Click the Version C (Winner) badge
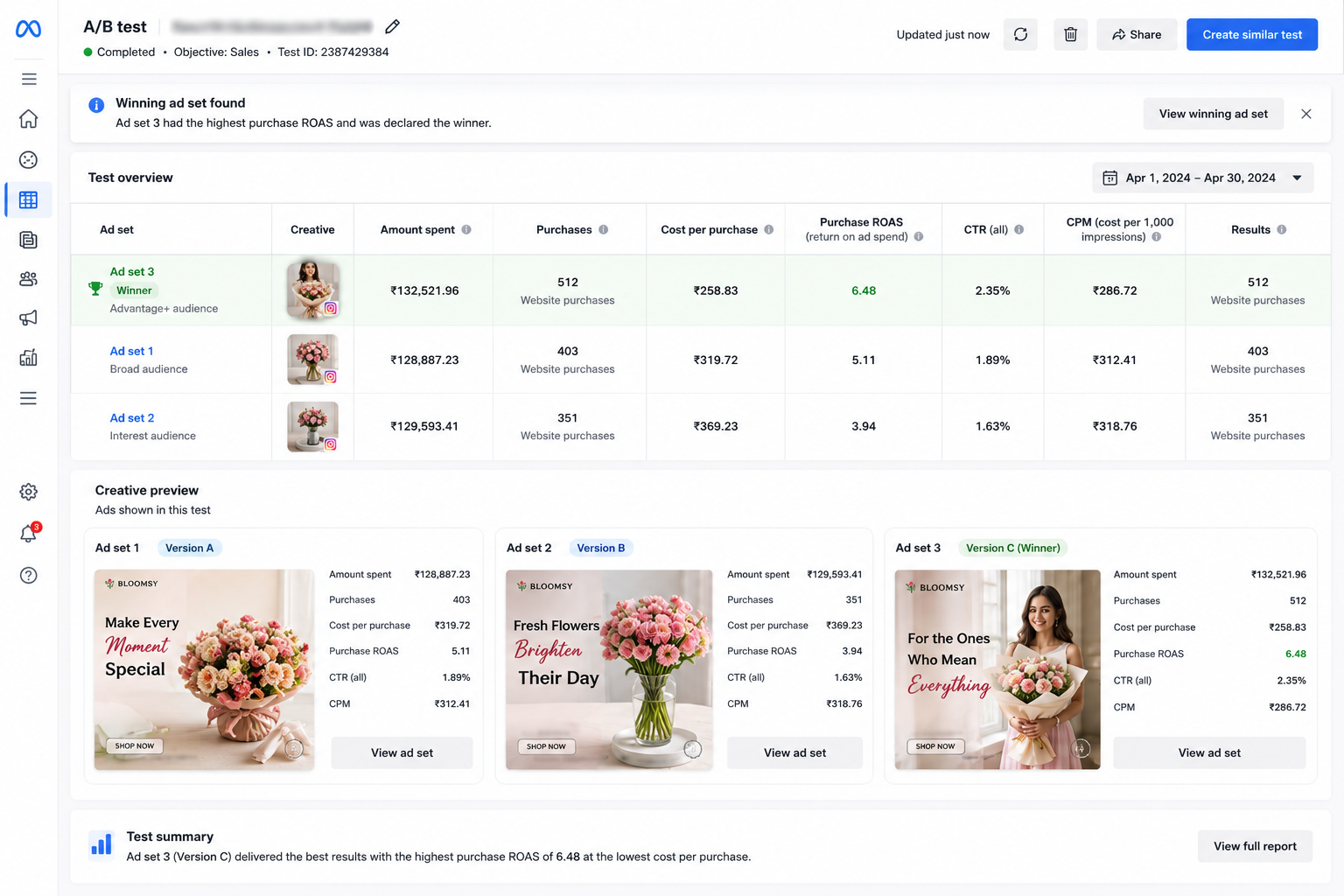The height and width of the screenshot is (896, 1344). tap(1013, 548)
